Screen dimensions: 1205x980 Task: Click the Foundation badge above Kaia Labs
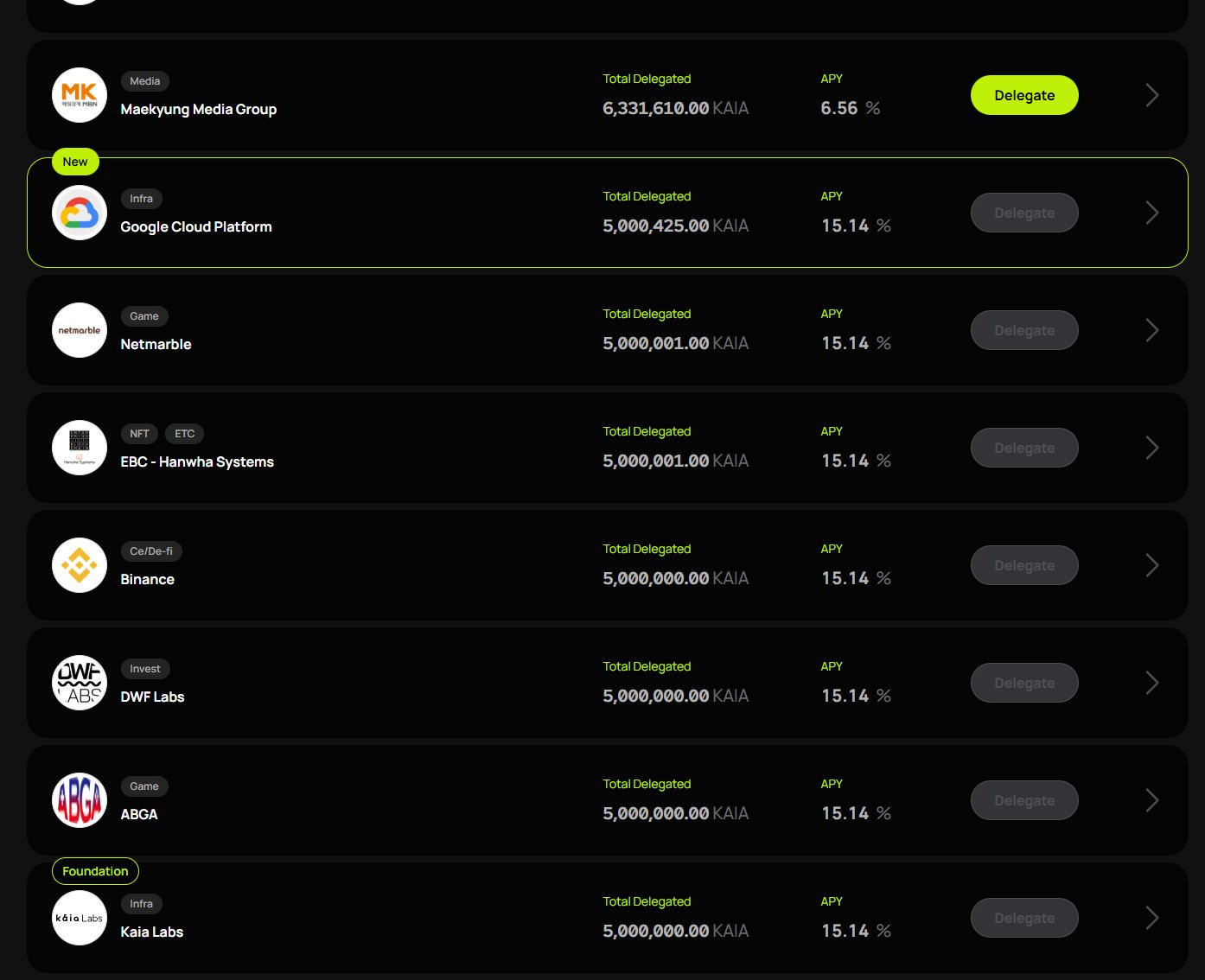point(95,871)
